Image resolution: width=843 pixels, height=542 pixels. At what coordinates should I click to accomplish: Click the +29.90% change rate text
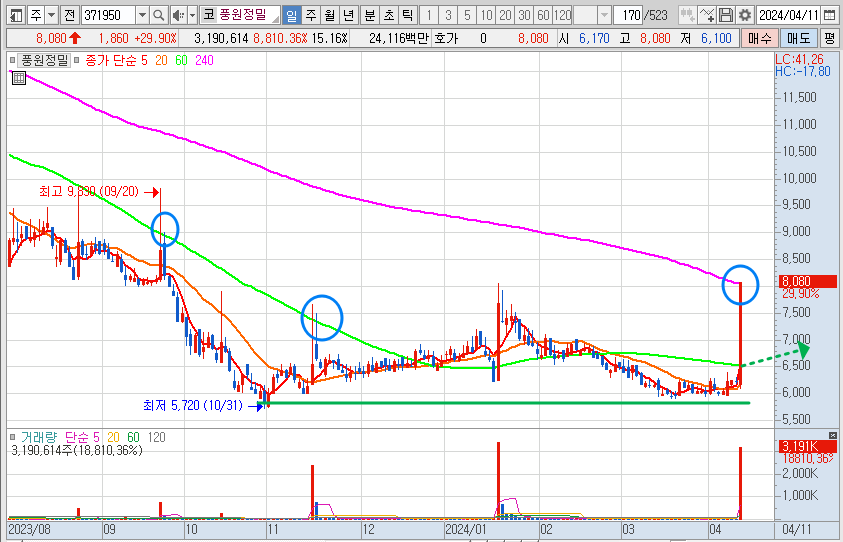tap(155, 38)
